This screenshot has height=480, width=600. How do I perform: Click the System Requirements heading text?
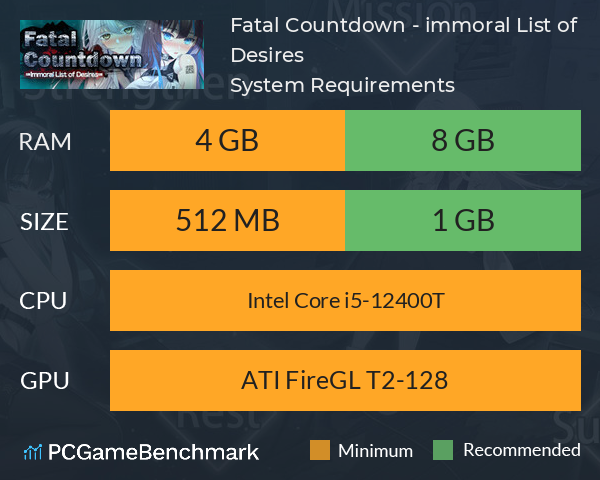click(342, 85)
